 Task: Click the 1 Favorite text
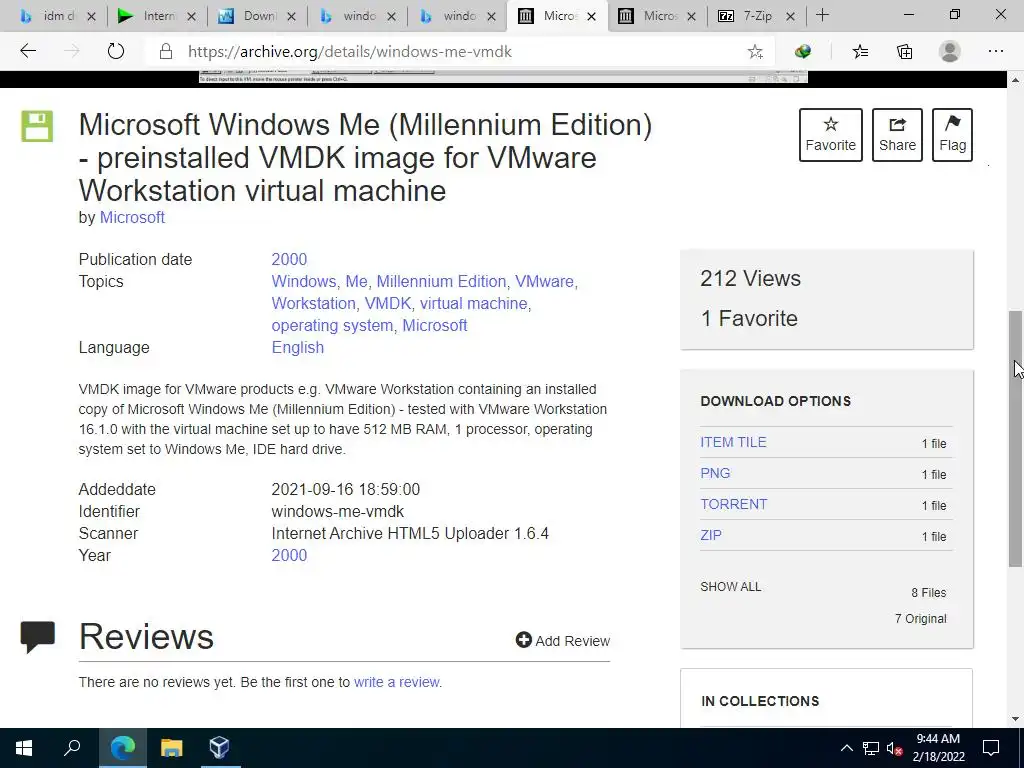[749, 318]
